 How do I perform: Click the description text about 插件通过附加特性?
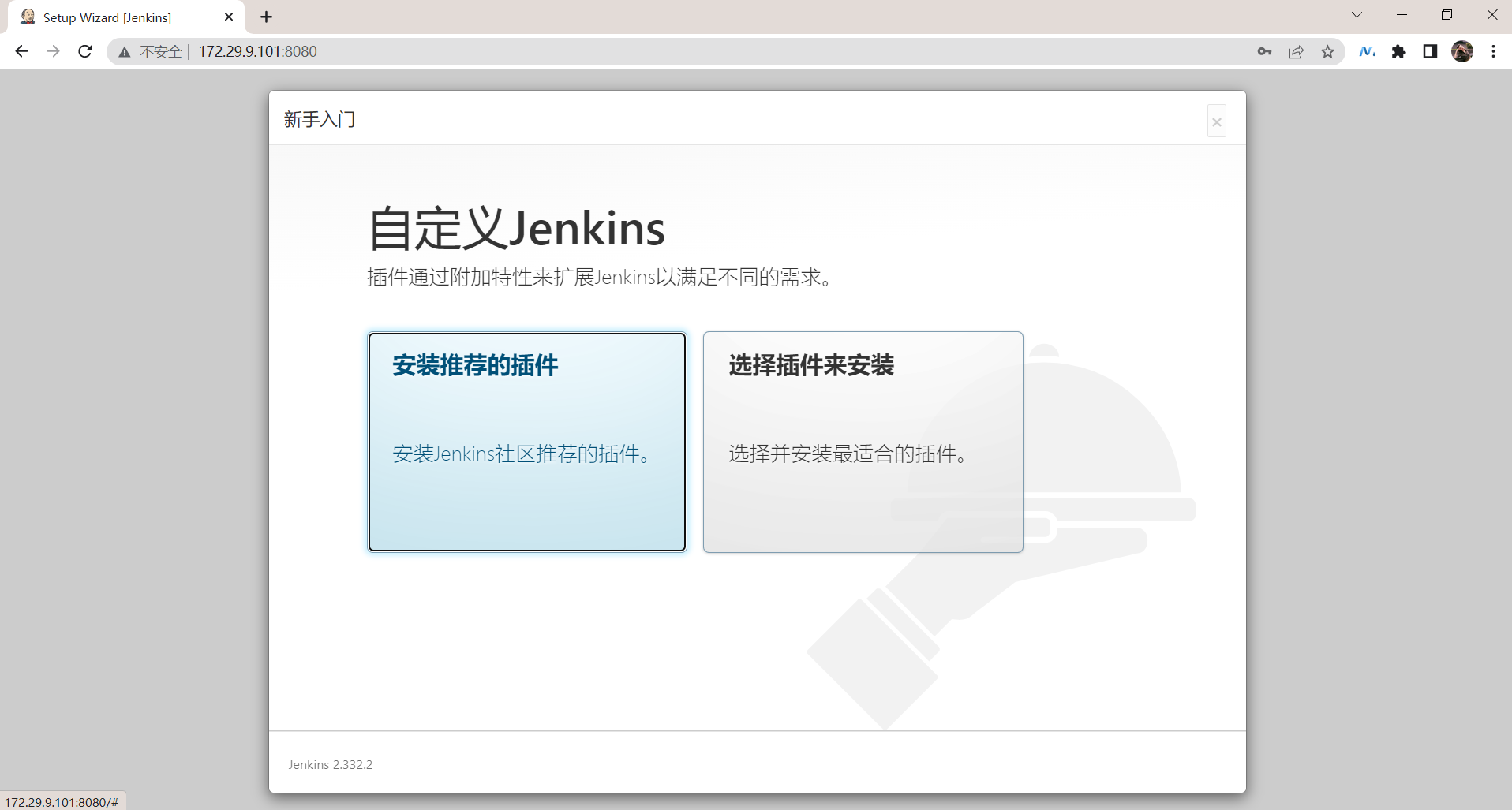click(x=601, y=278)
